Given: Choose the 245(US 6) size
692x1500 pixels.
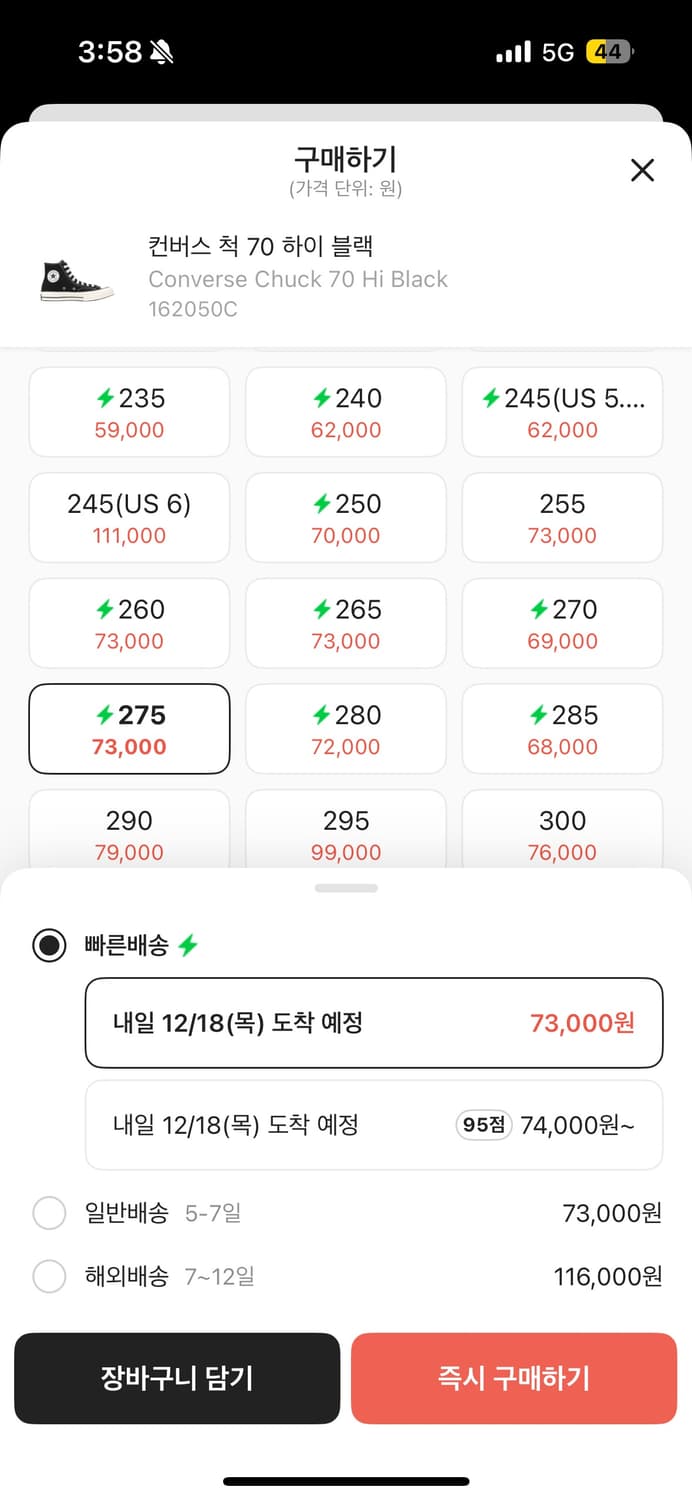Looking at the screenshot, I should tap(128, 517).
